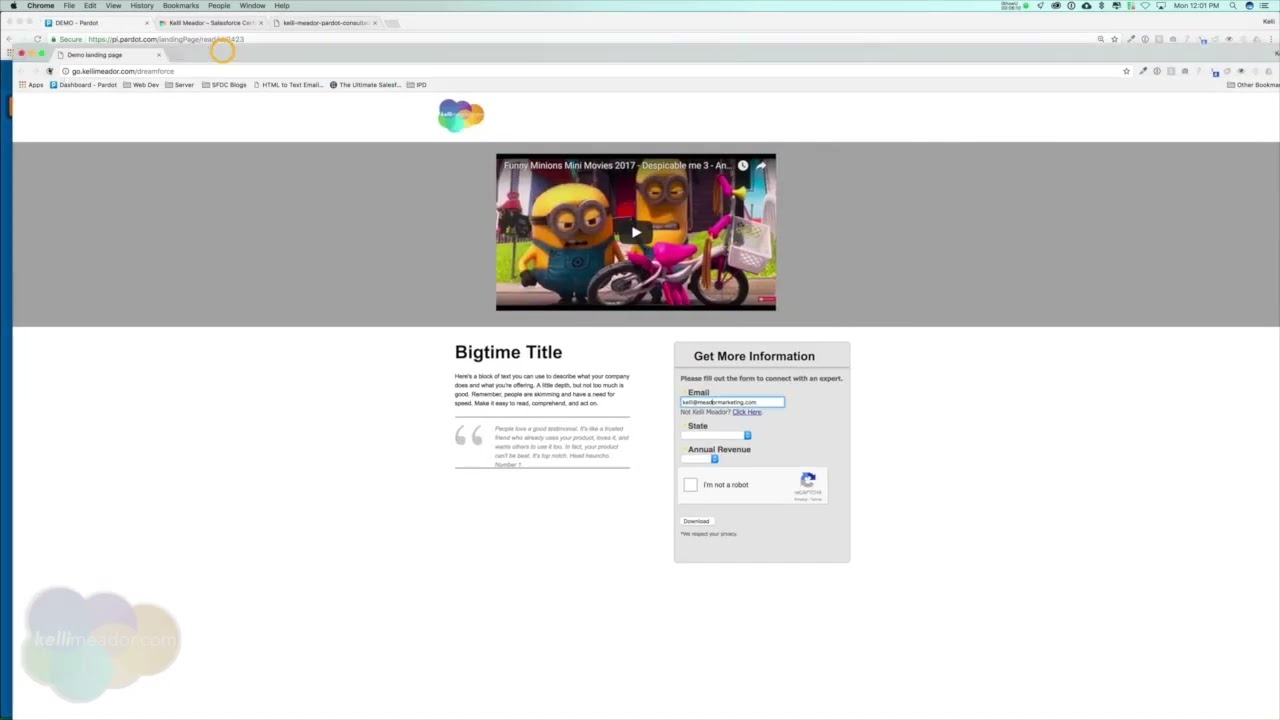Open the Web Dev bookmarks folder
The width and height of the screenshot is (1280, 720).
tap(141, 85)
